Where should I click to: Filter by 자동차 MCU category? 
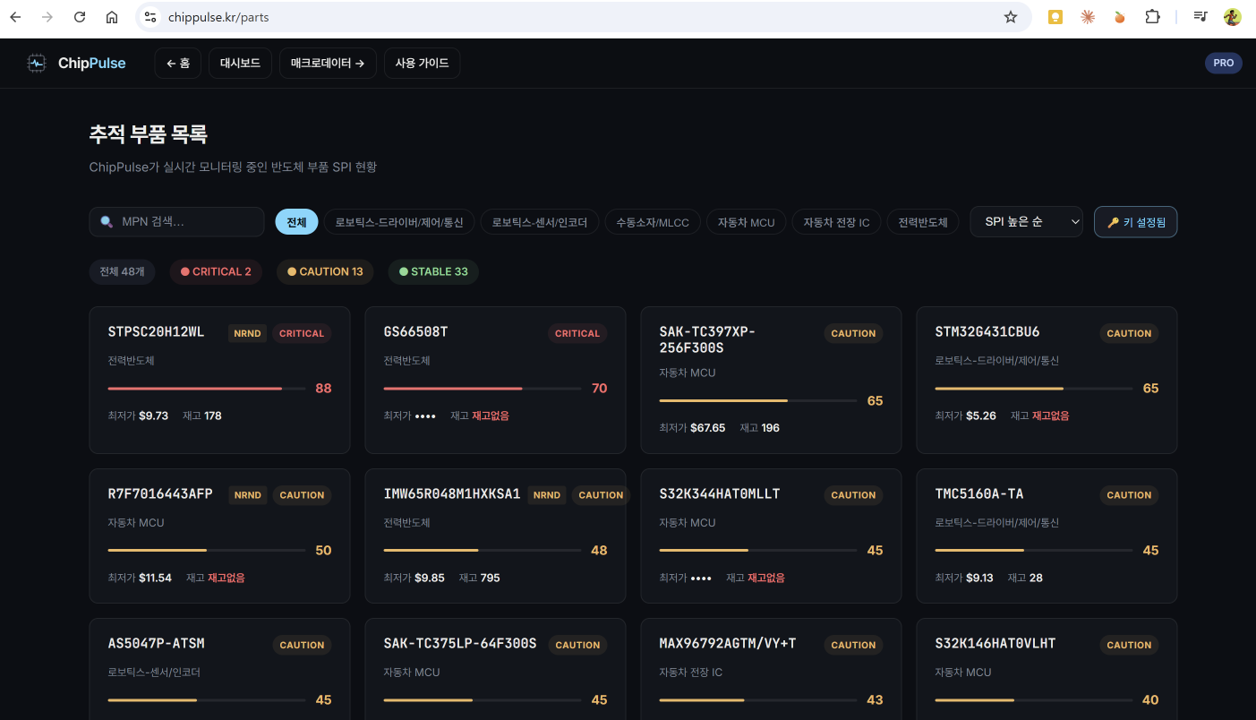click(x=746, y=222)
